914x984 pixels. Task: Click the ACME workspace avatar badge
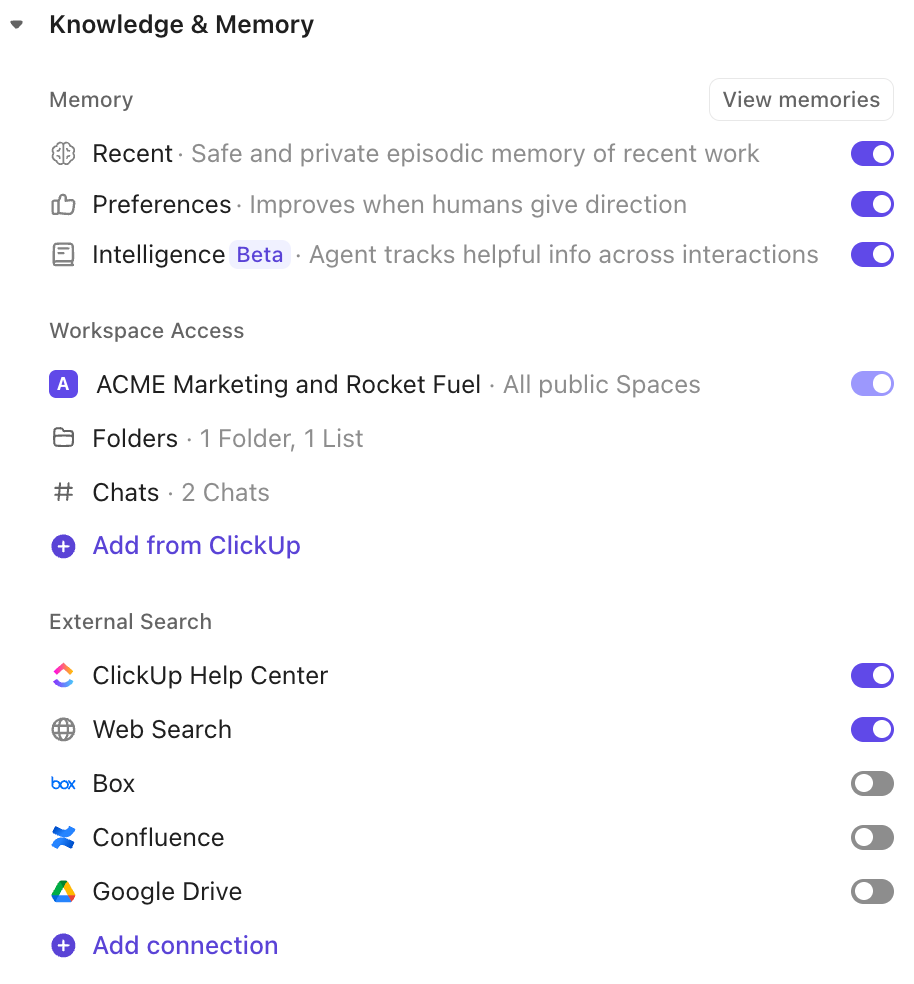pos(63,384)
